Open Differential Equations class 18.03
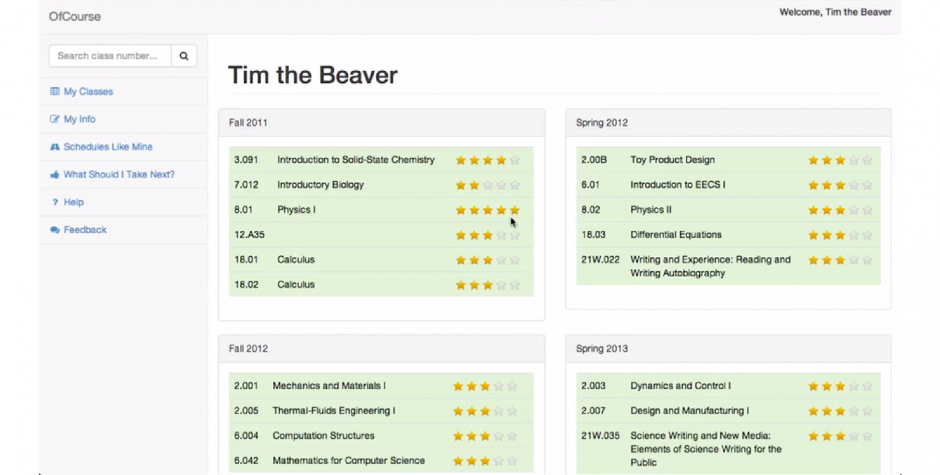 coord(675,235)
